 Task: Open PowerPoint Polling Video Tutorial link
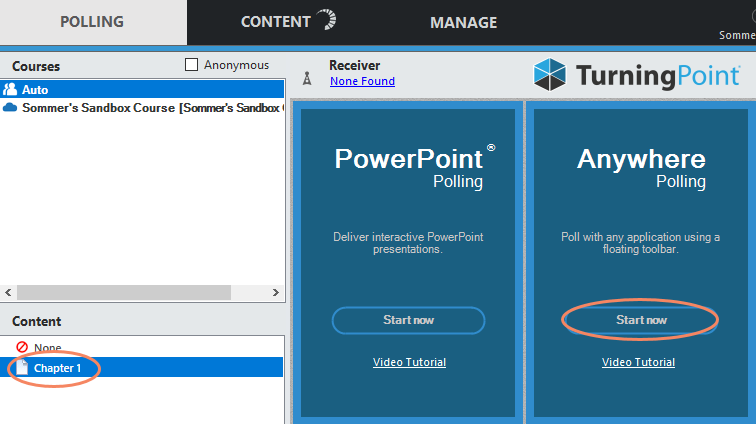point(409,362)
